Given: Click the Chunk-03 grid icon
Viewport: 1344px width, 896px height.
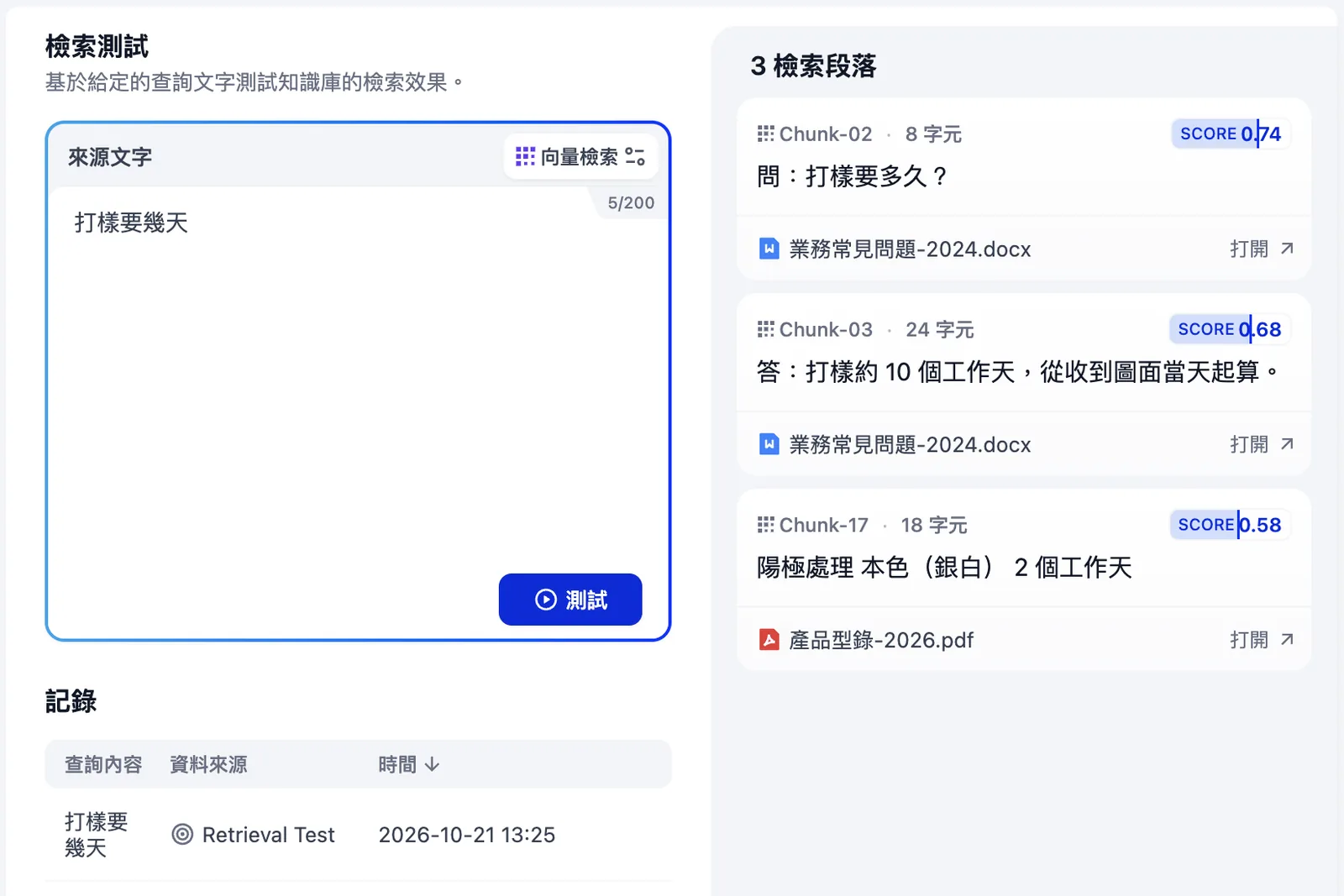Looking at the screenshot, I should pos(765,329).
